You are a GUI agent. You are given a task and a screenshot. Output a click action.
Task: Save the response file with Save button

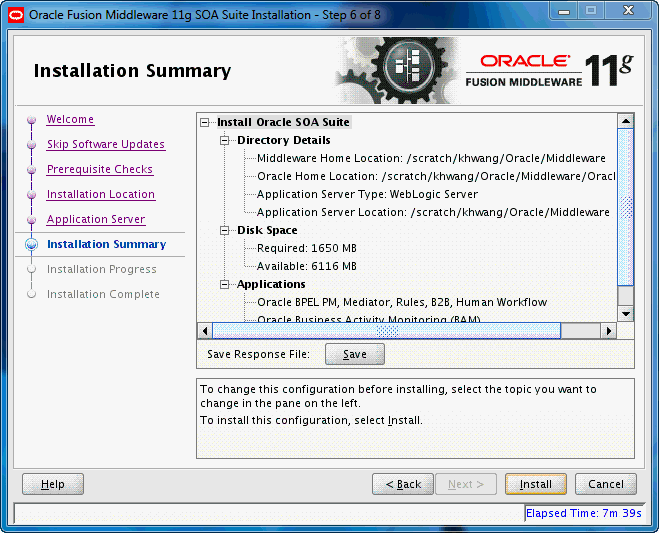pyautogui.click(x=355, y=354)
